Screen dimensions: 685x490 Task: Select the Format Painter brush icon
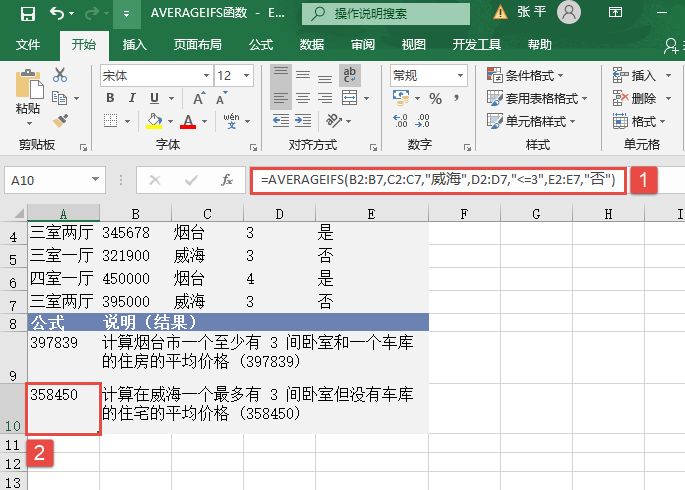point(60,120)
